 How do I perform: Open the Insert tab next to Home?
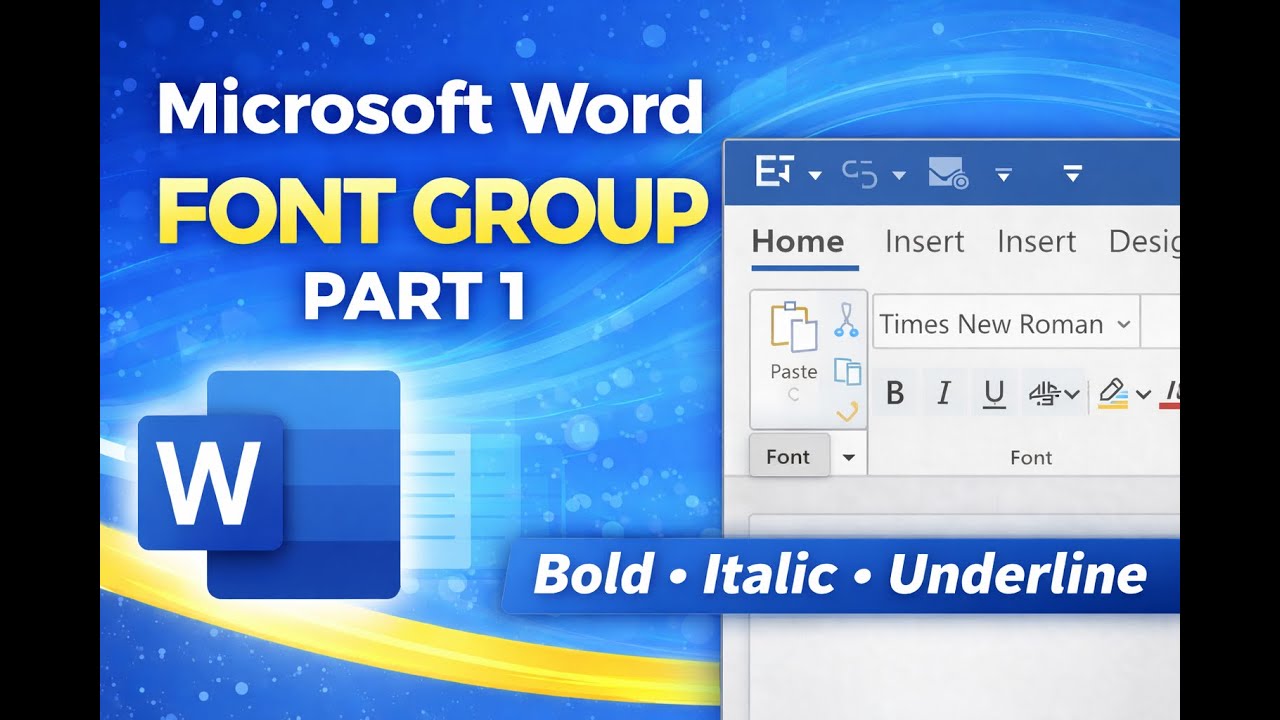[925, 241]
